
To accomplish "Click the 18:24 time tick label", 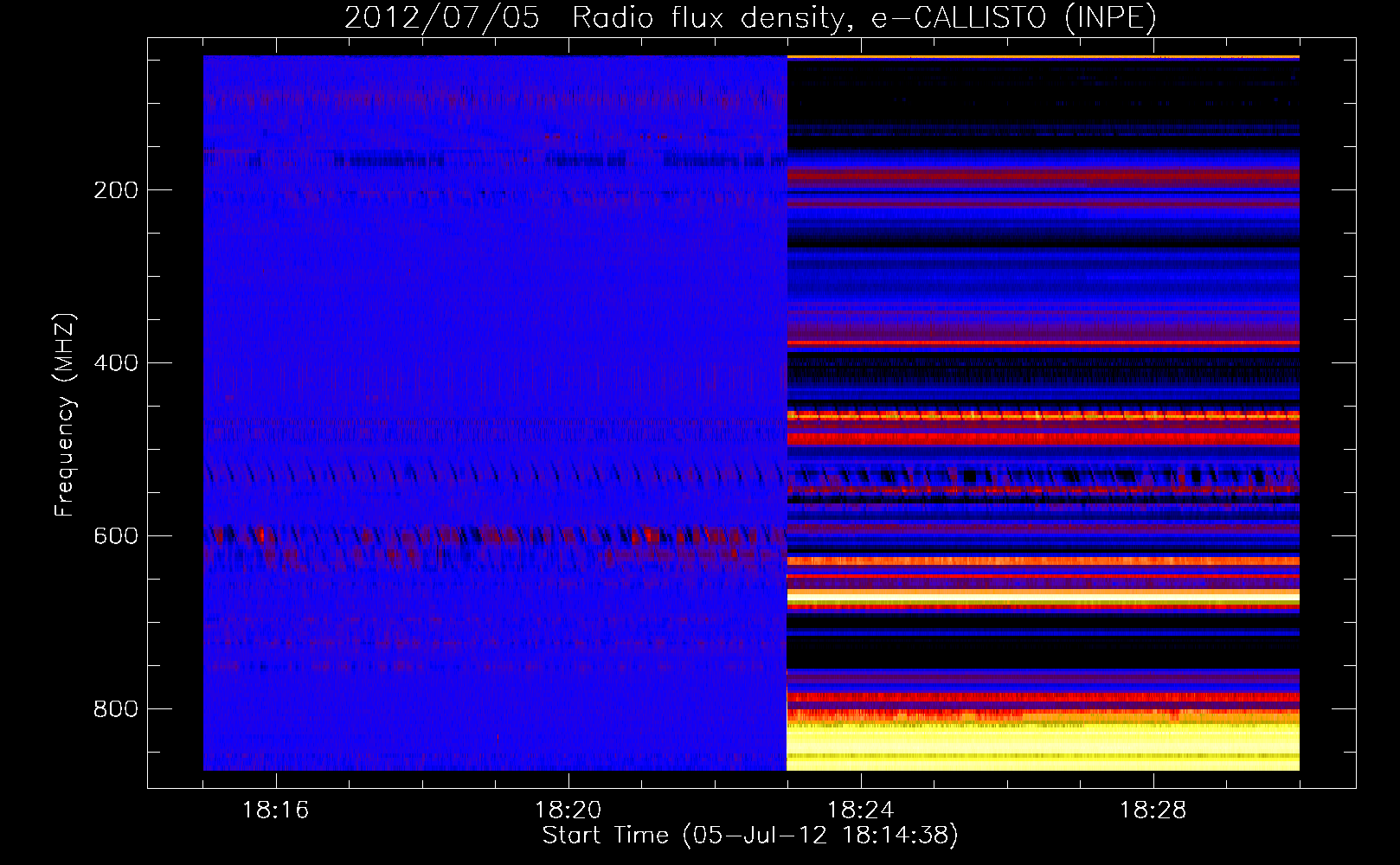I will click(x=860, y=811).
